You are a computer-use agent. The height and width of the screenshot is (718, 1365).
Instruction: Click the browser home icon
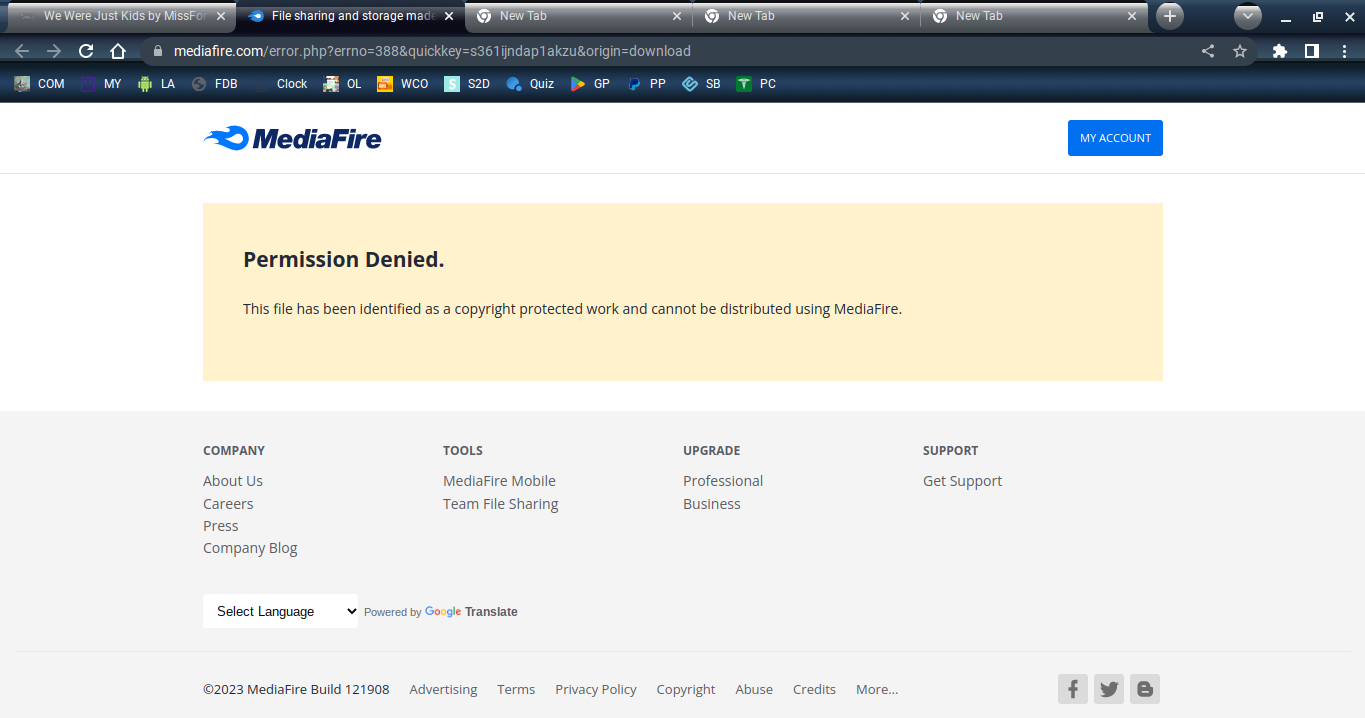point(118,51)
